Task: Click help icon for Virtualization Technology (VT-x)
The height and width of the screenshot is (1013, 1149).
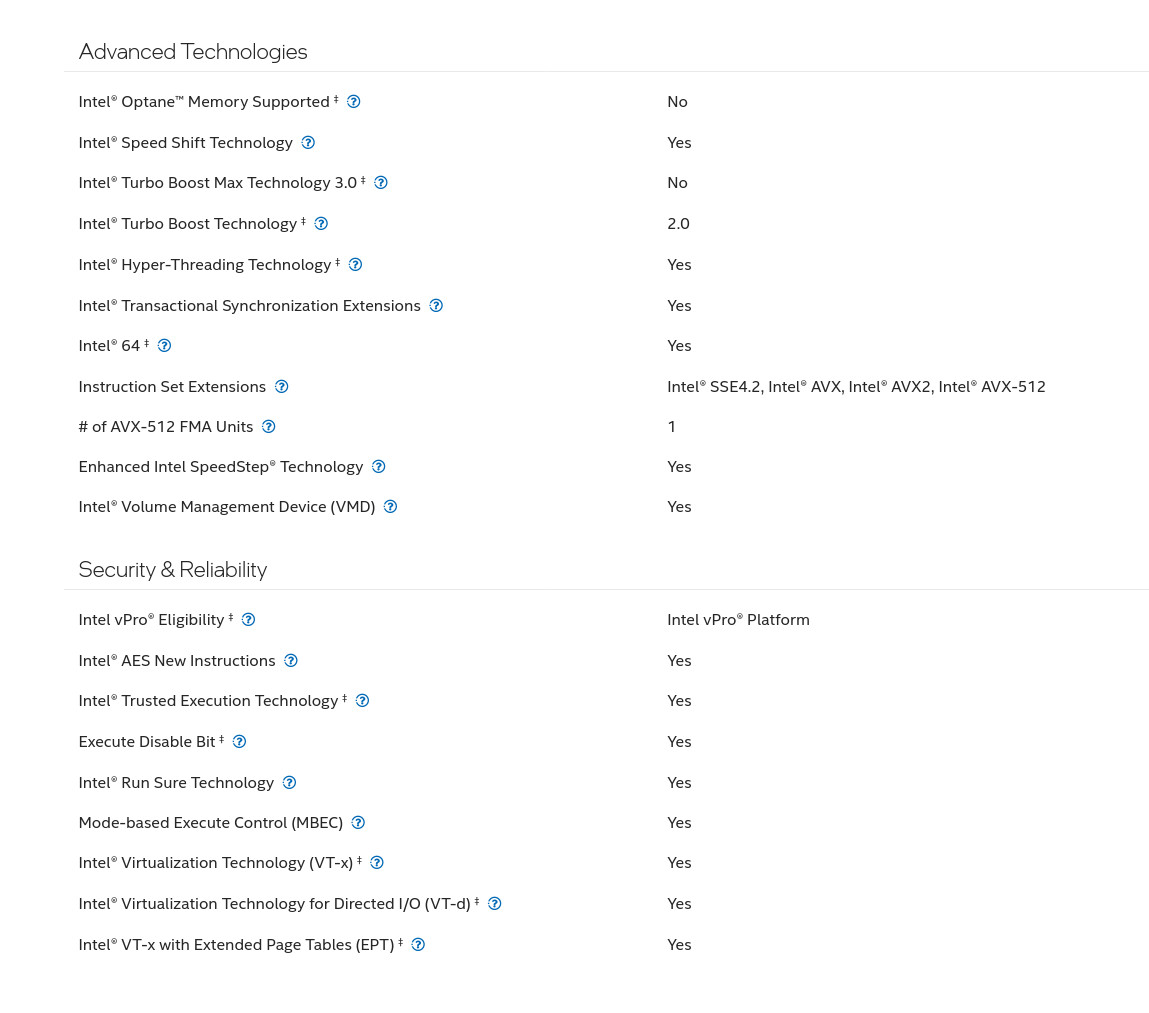Action: 377,863
